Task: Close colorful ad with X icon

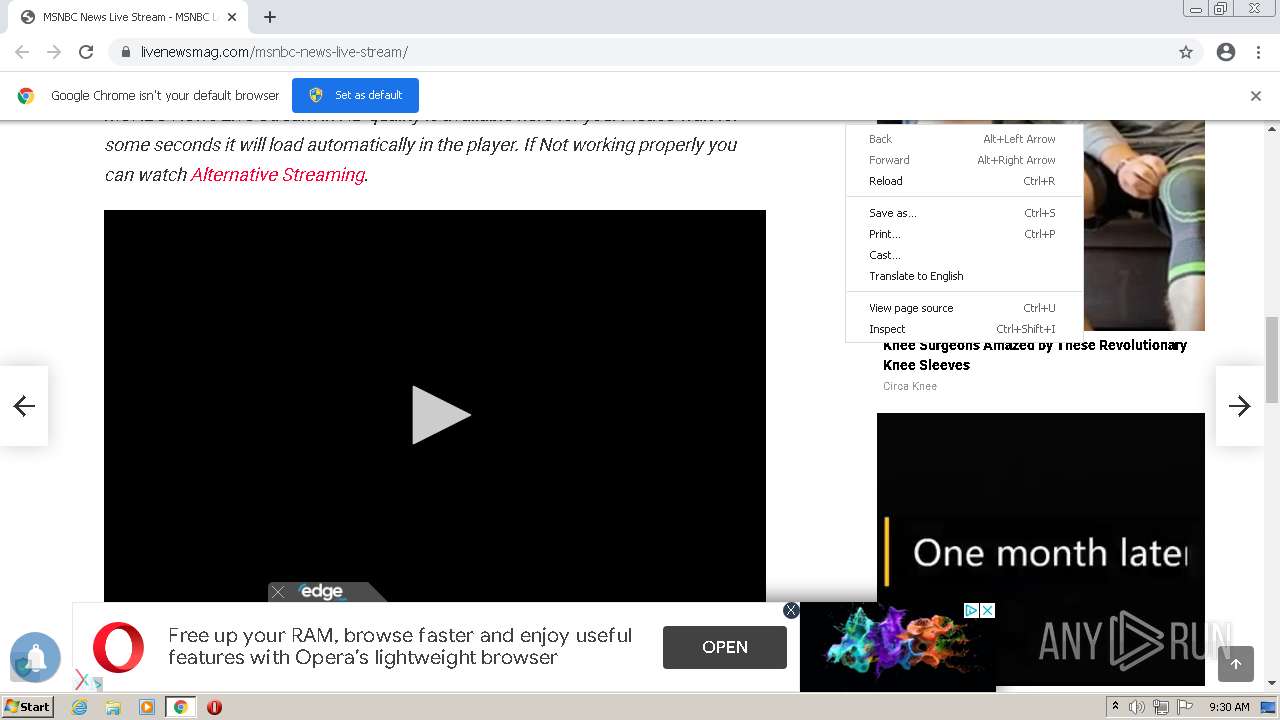Action: point(987,610)
